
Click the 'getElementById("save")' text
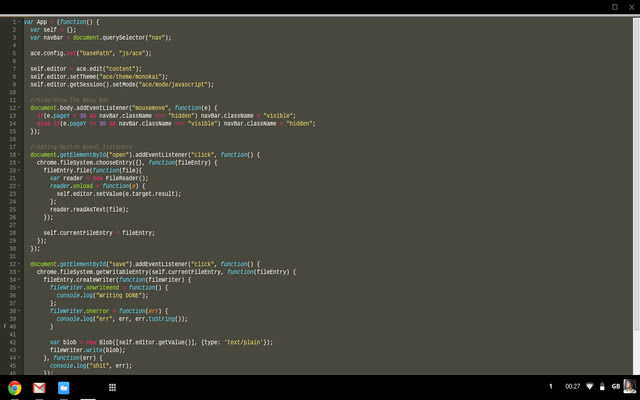(95, 264)
